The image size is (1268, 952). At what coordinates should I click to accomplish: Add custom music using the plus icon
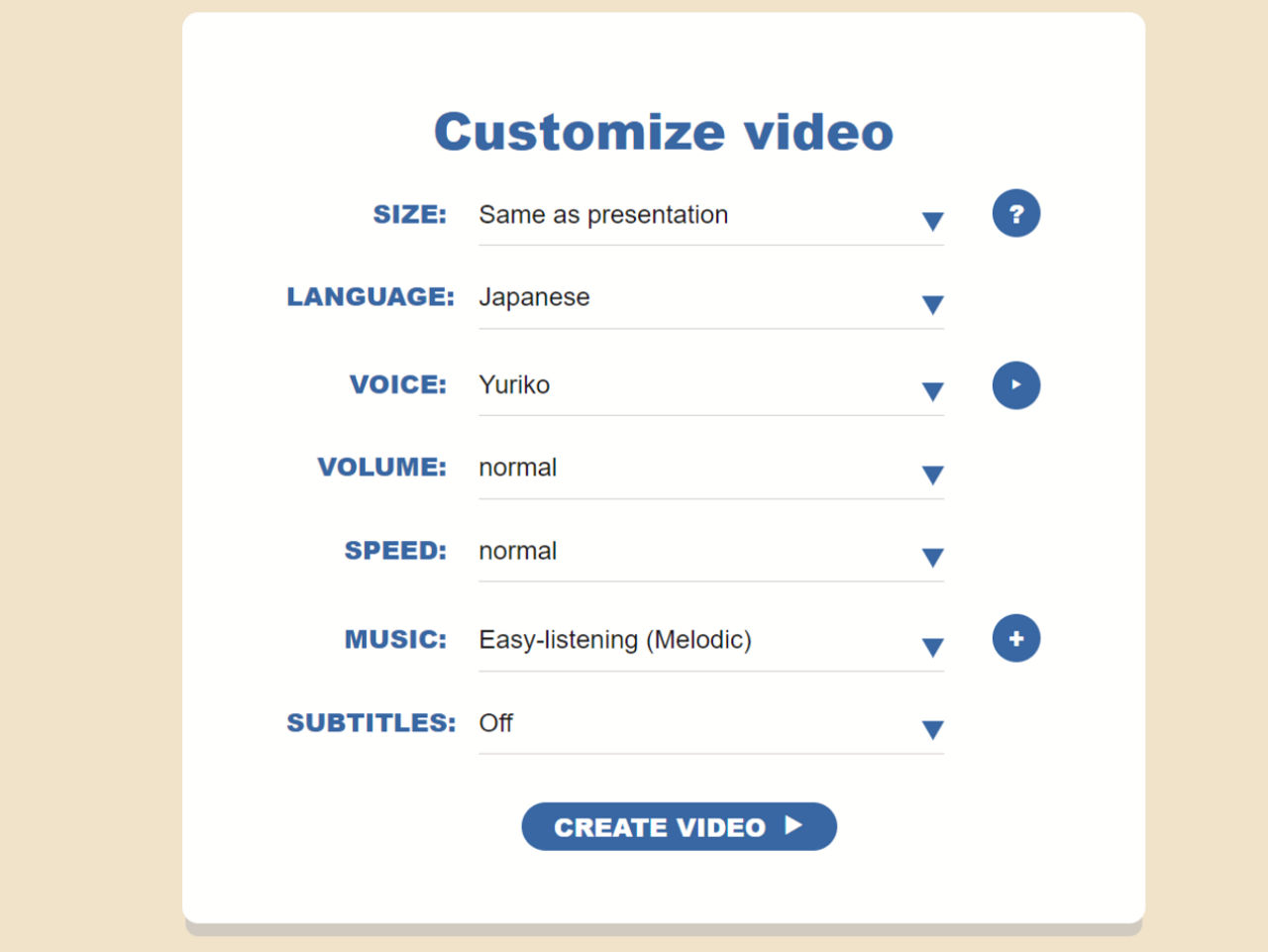[1015, 639]
